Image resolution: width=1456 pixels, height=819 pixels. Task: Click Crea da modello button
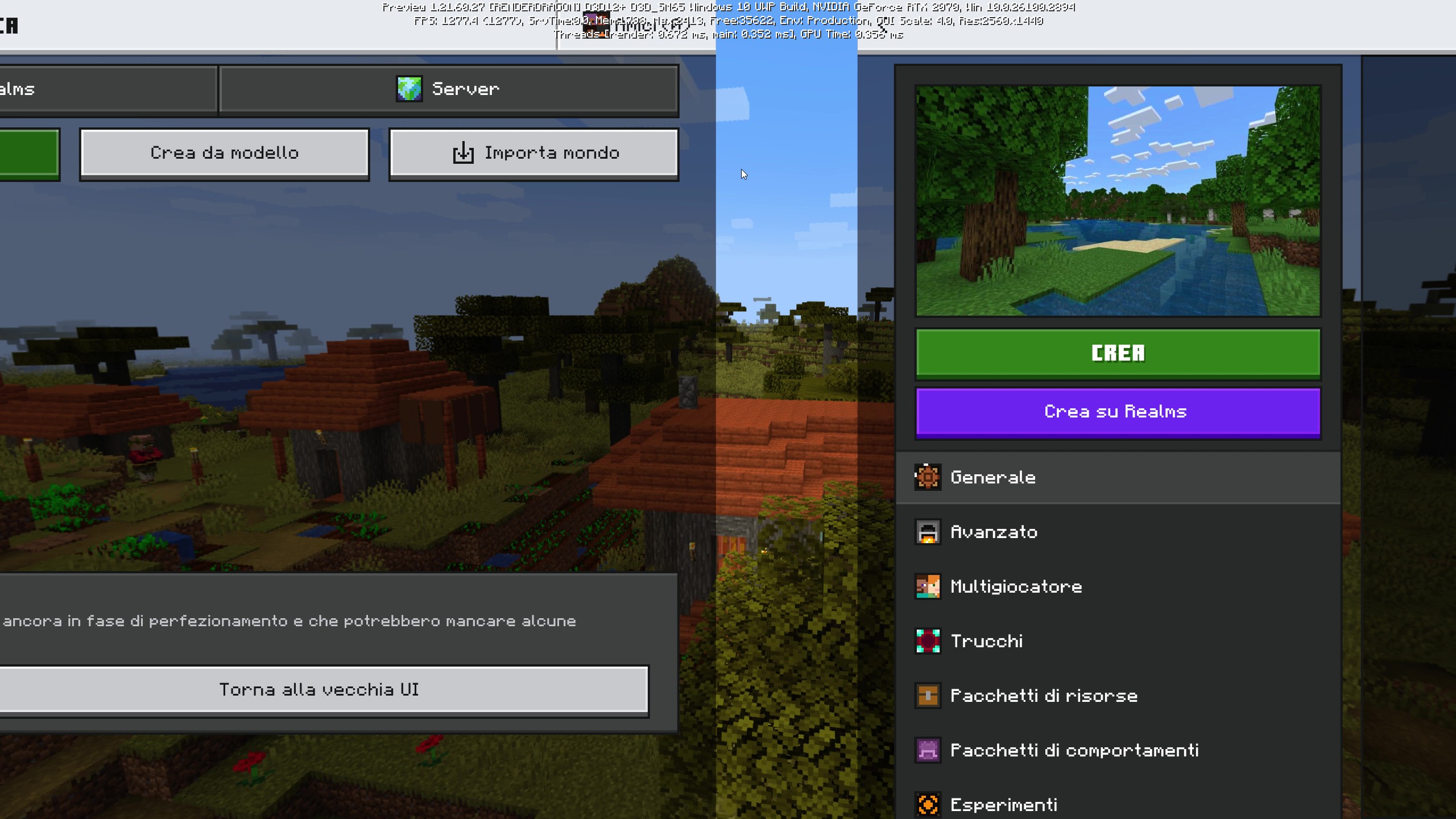(224, 153)
